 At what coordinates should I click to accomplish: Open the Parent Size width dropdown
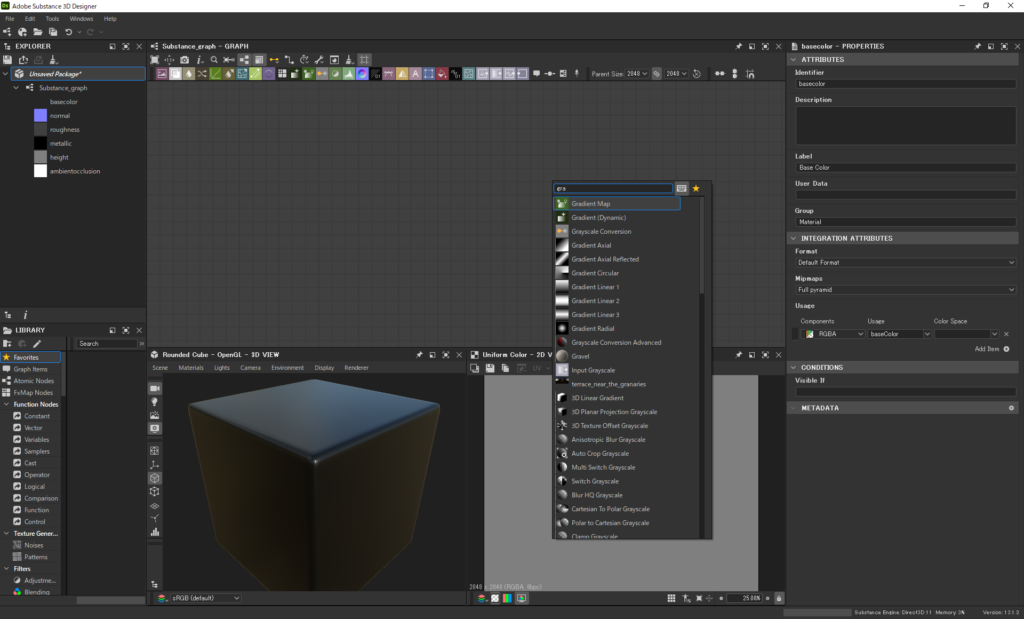pyautogui.click(x=637, y=74)
